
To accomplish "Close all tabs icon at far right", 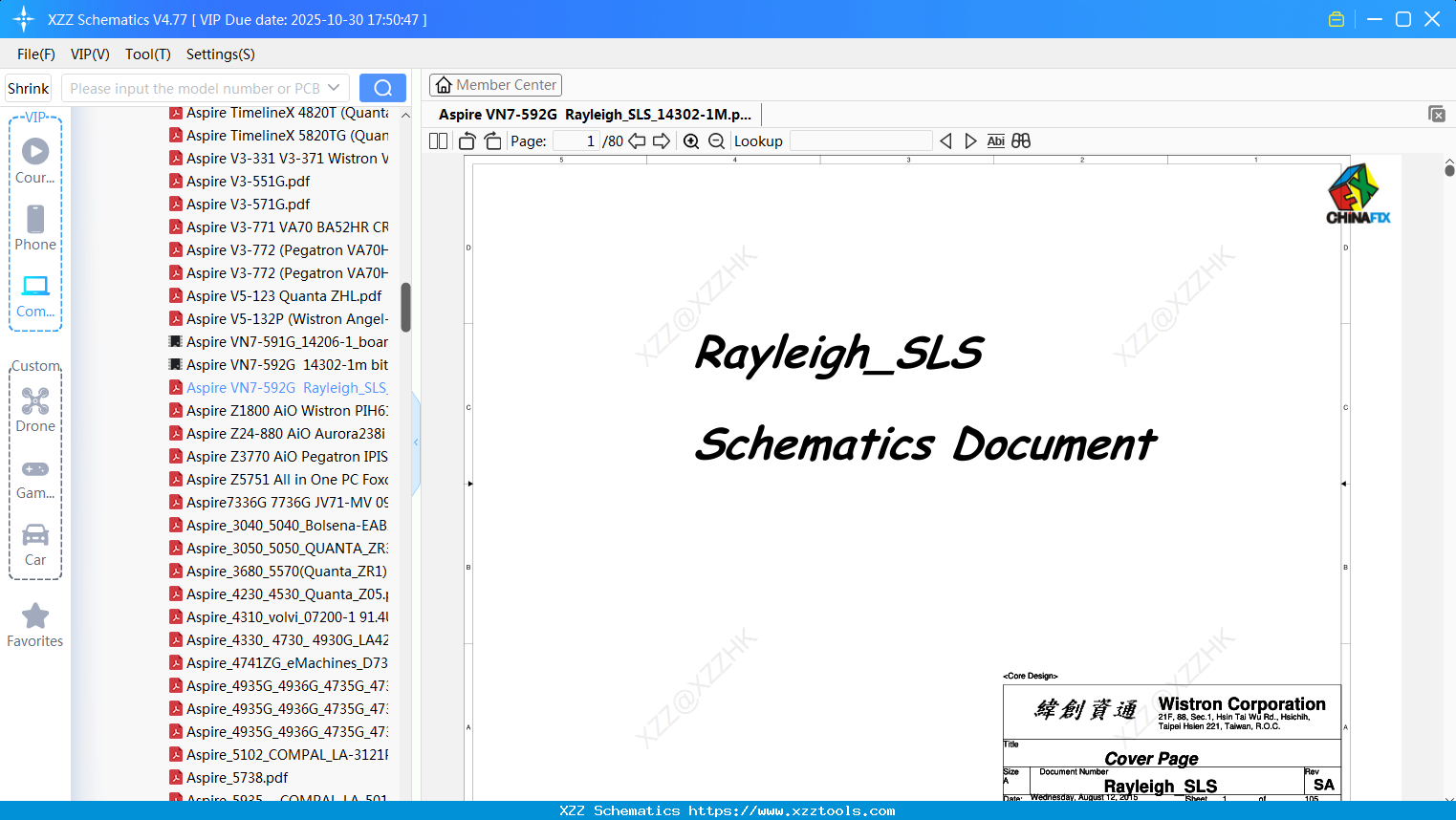I will (x=1437, y=114).
